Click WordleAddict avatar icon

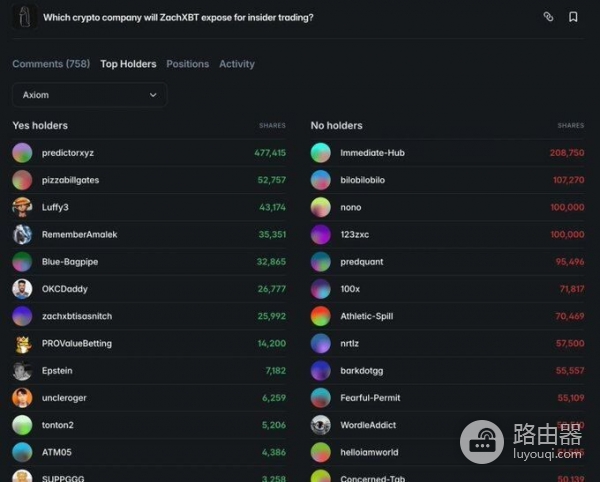click(x=320, y=425)
